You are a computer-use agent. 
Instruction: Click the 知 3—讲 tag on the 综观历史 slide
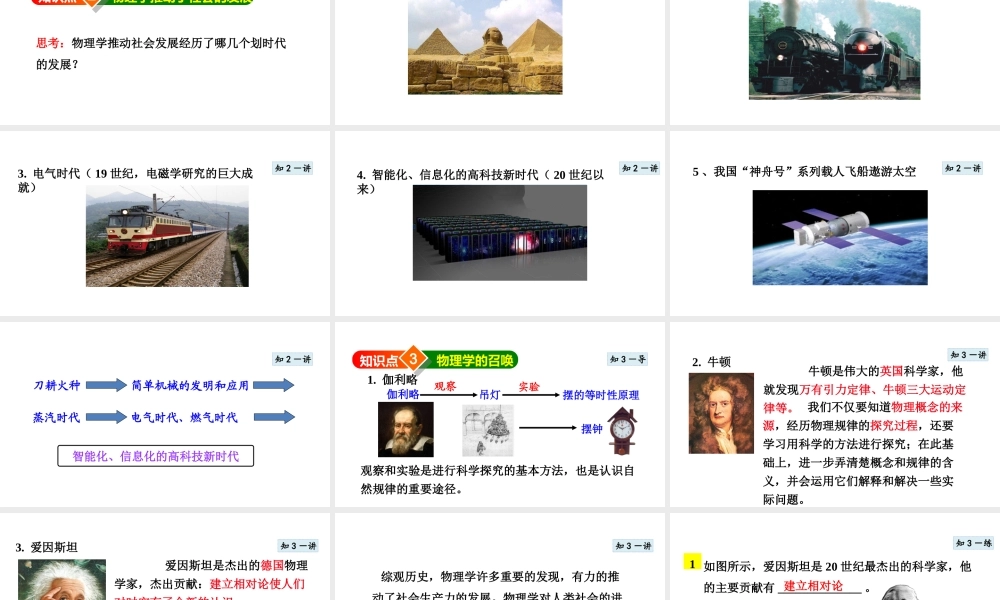pyautogui.click(x=633, y=546)
